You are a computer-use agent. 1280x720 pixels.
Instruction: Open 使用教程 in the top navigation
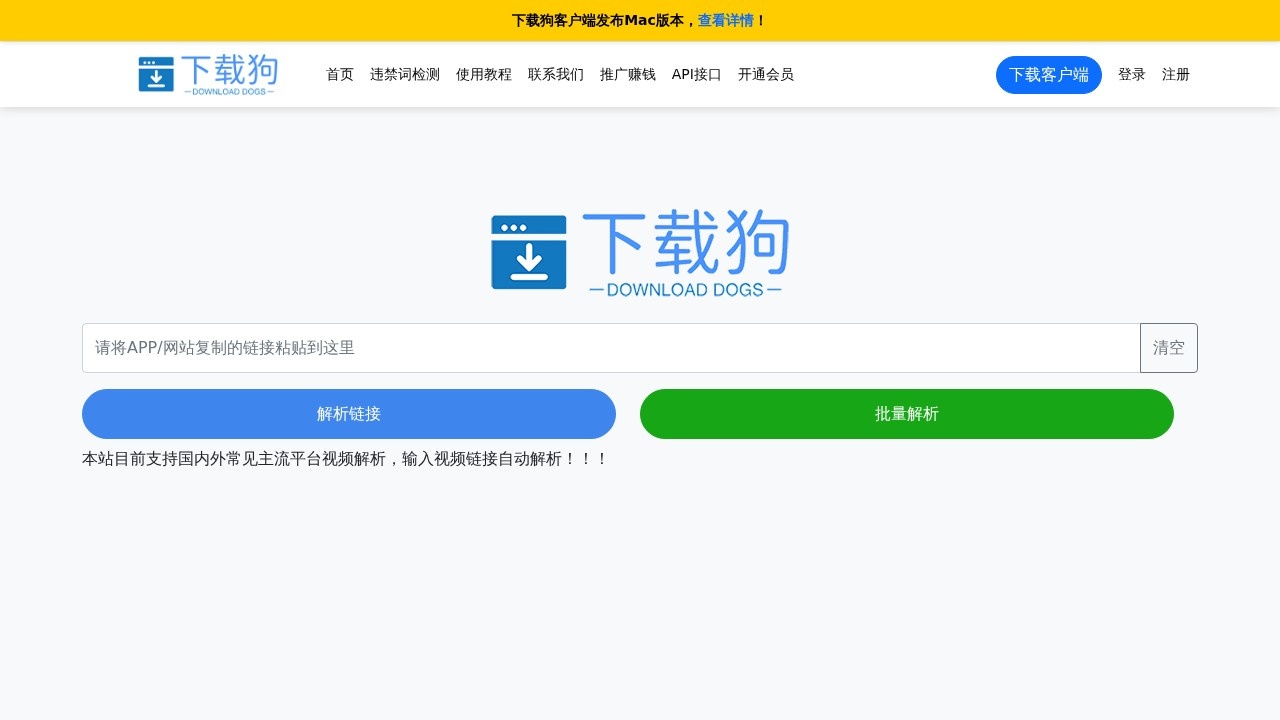[484, 74]
